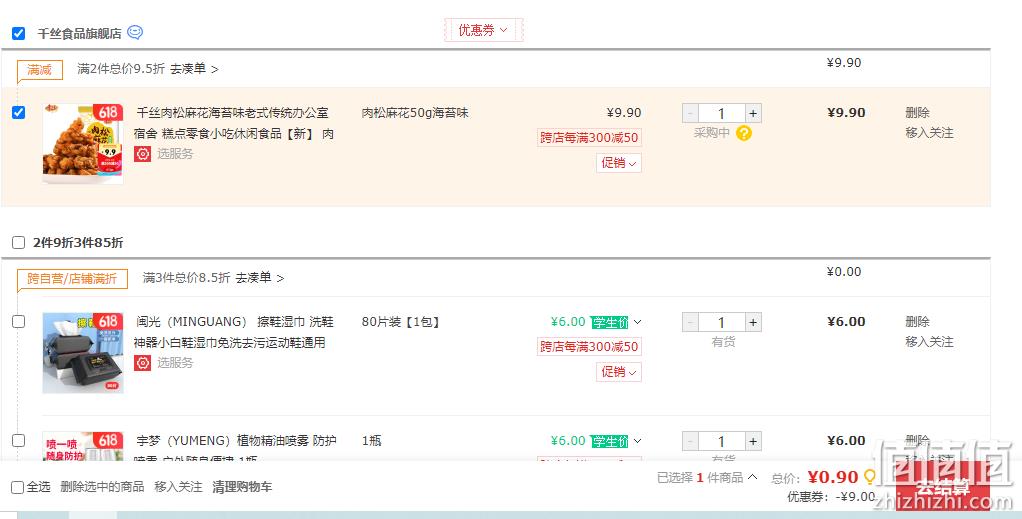Check the 闽光 擦鞋湿巾 item checkbox
Viewport: 1022px width, 519px height.
click(18, 321)
